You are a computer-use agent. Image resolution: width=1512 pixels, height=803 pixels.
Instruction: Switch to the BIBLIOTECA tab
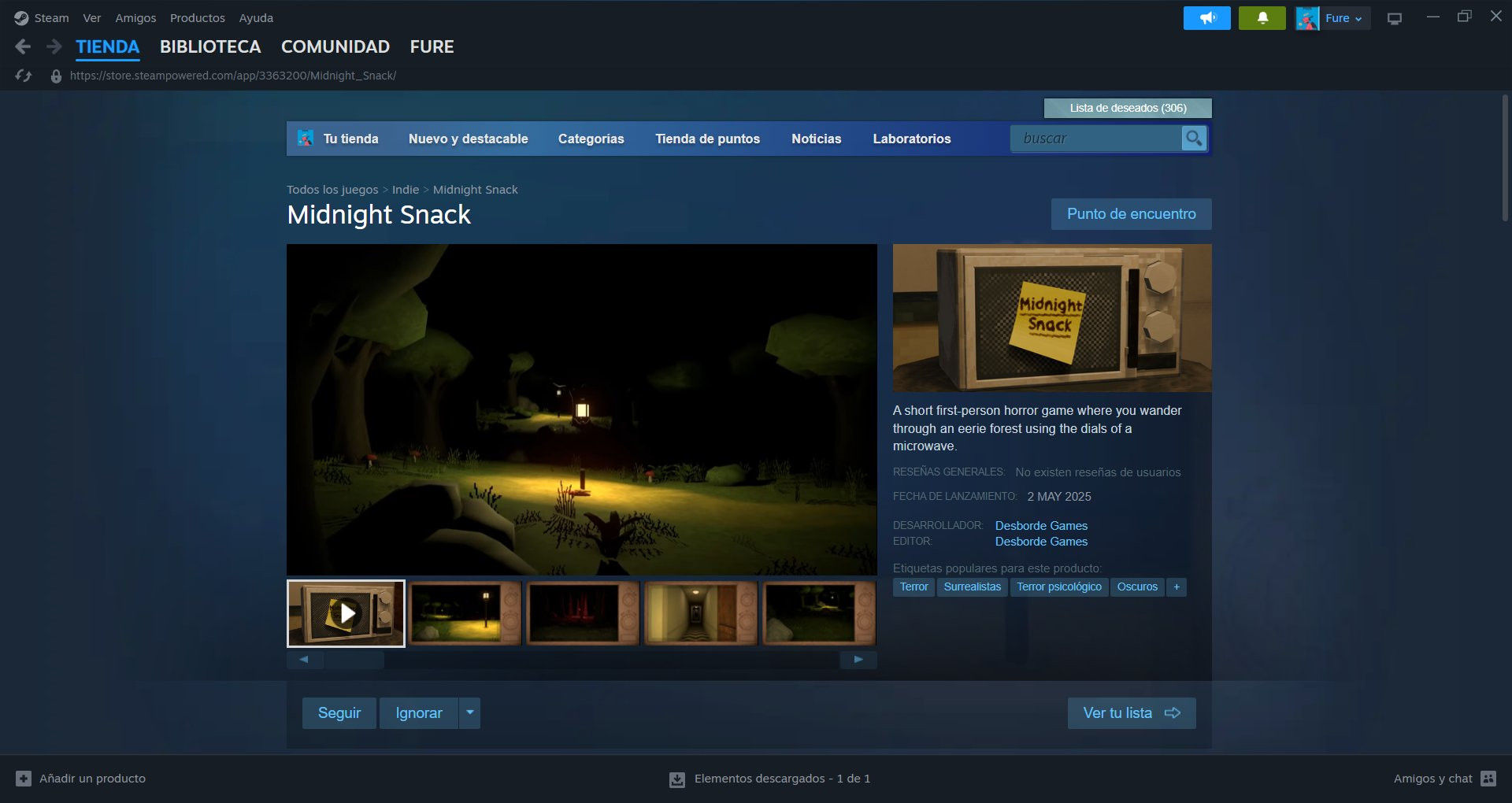coord(210,47)
